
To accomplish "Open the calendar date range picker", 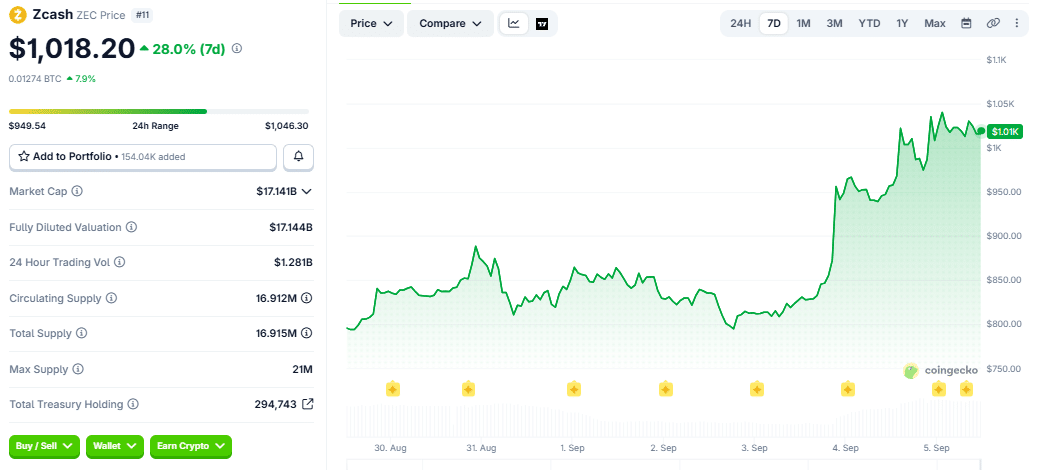I will [x=967, y=23].
